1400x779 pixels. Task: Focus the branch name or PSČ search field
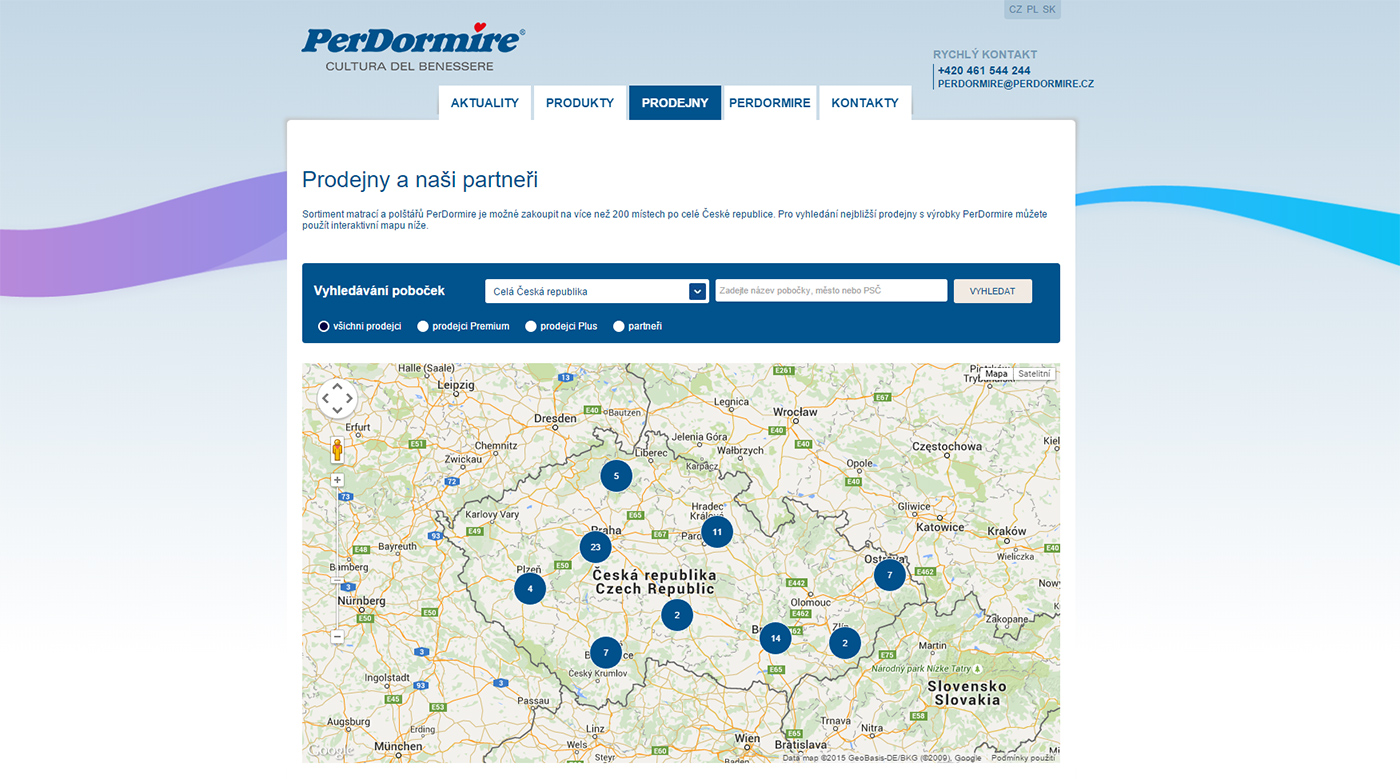[x=831, y=290]
